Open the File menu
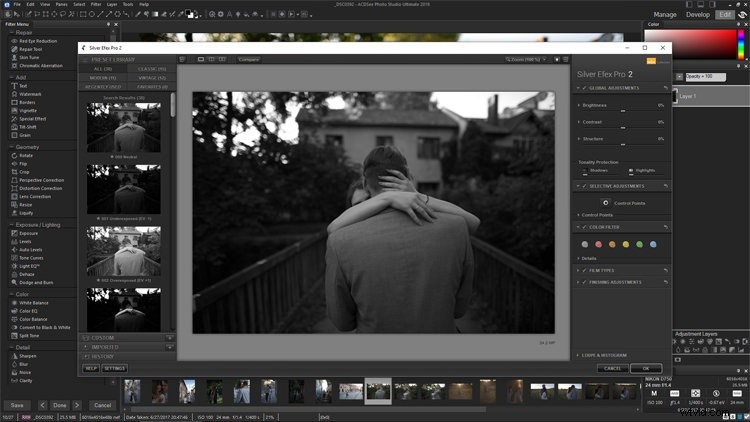This screenshot has width=750, height=422. click(x=17, y=4)
